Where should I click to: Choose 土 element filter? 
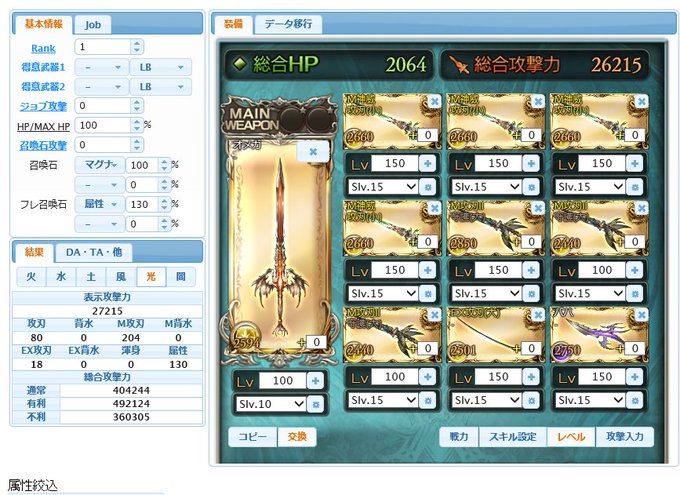91,277
